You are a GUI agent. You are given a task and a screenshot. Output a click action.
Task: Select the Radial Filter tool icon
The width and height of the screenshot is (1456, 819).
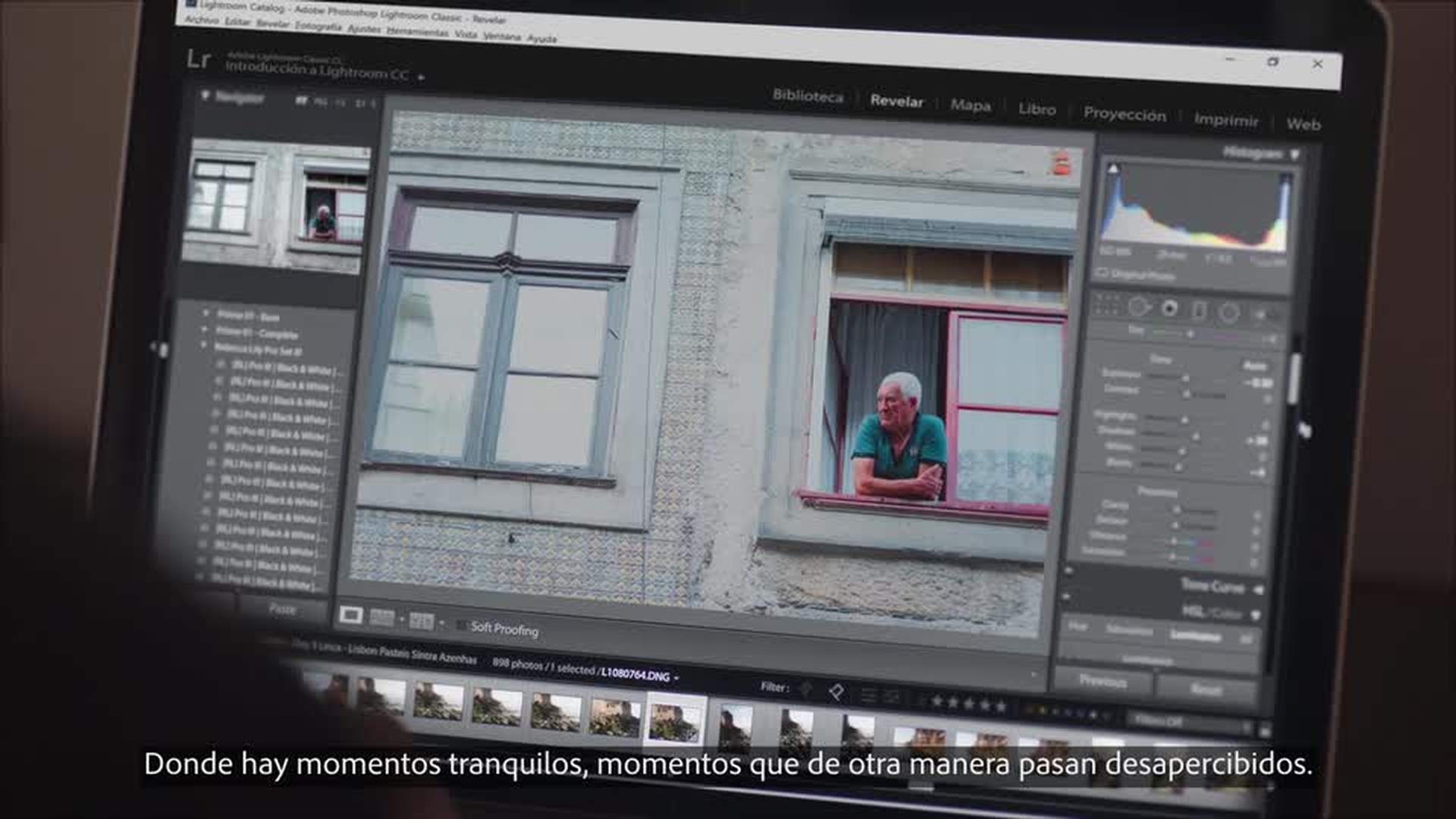click(x=1229, y=312)
